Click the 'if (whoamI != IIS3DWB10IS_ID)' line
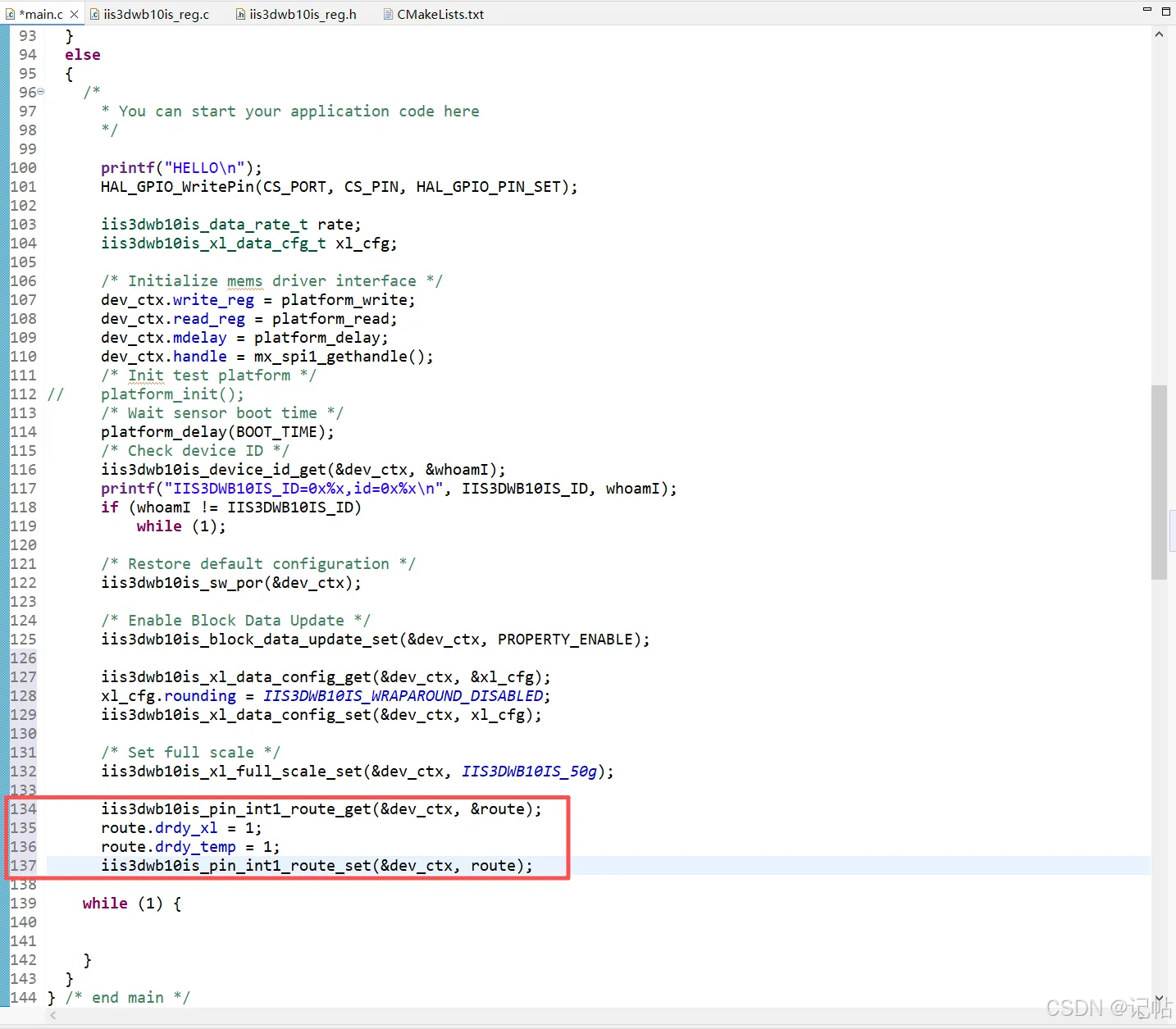 [230, 508]
